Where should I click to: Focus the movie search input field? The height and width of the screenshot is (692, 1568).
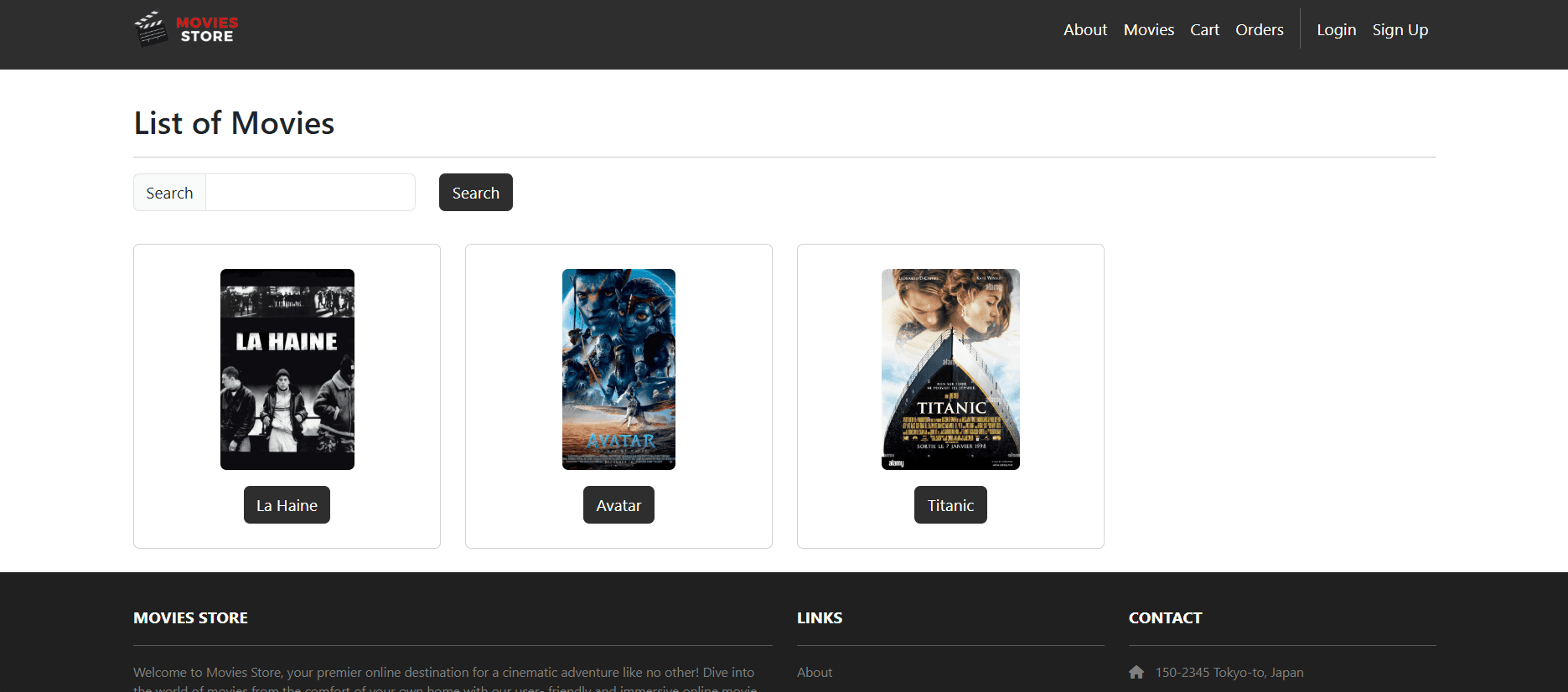tap(310, 193)
